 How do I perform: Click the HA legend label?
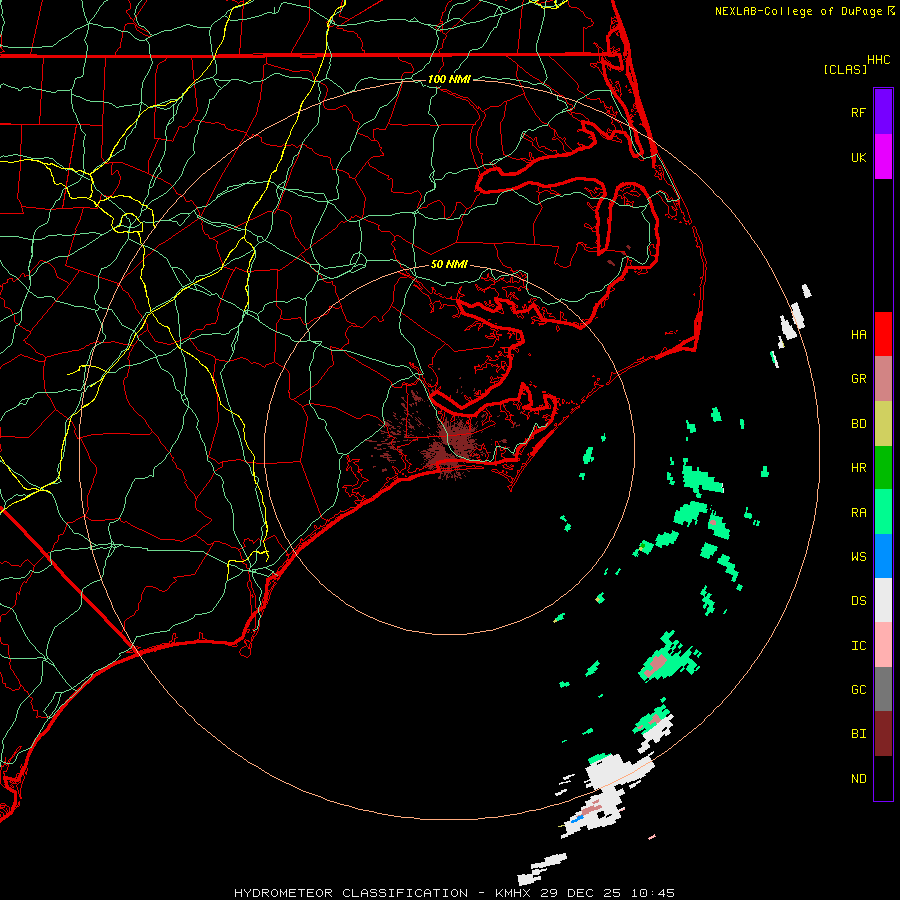pyautogui.click(x=858, y=334)
